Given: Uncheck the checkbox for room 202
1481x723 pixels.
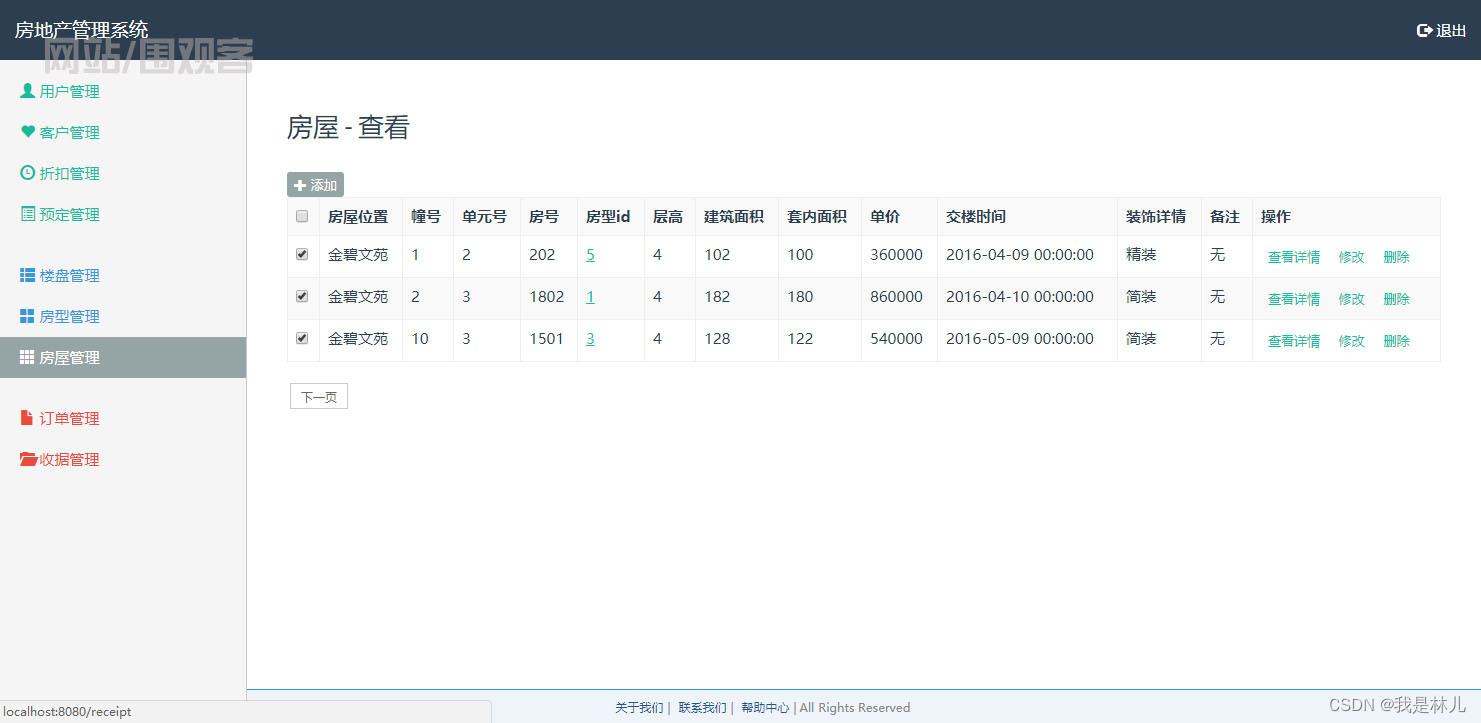Looking at the screenshot, I should [x=301, y=254].
